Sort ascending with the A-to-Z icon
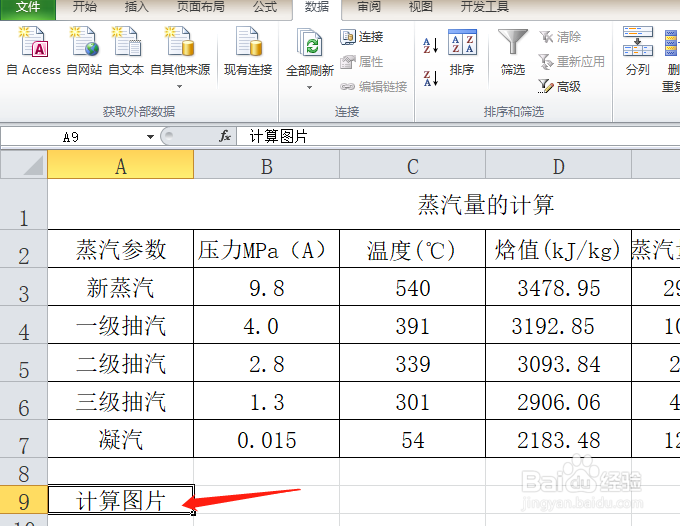This screenshot has height=526, width=680. (x=431, y=45)
